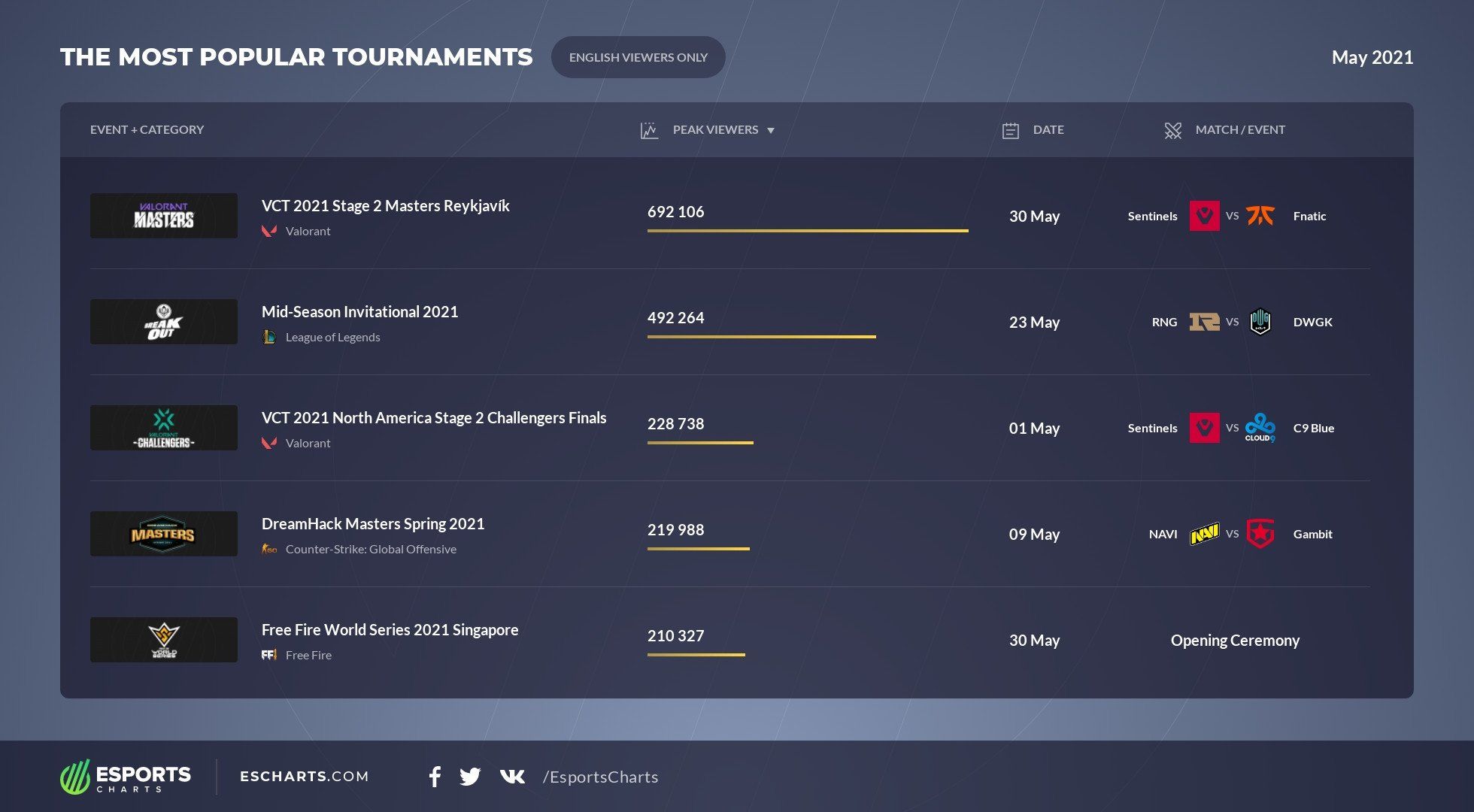
Task: Click the Opening Ceremony label
Action: [1235, 641]
